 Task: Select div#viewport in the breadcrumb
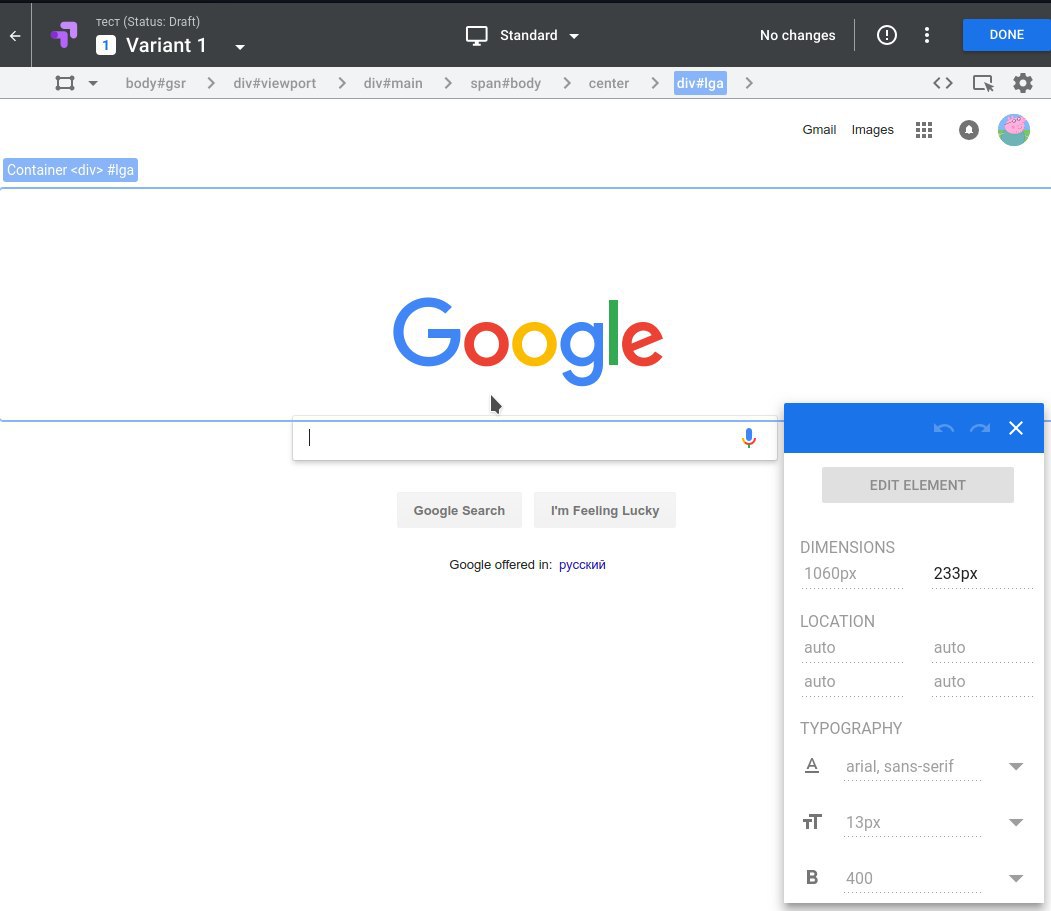[274, 83]
